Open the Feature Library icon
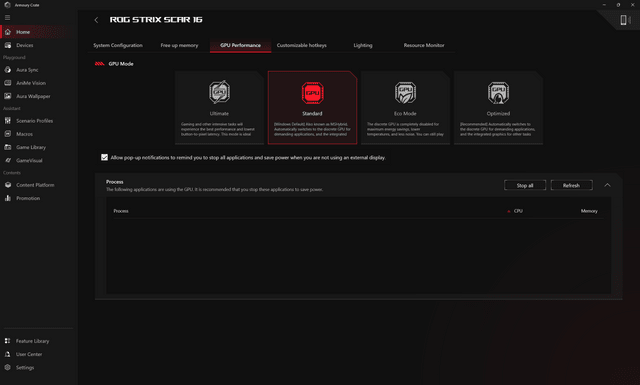Viewport: 640px width, 385px height. point(8,341)
